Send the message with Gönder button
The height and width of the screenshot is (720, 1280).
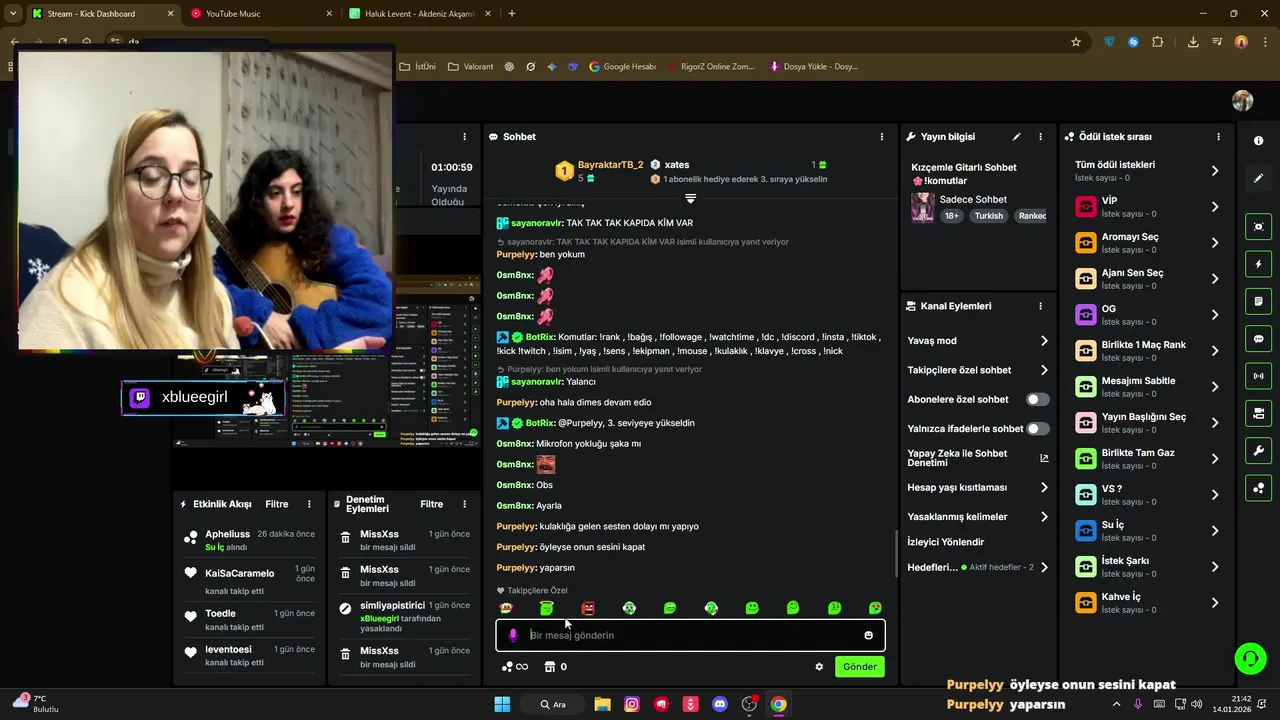click(x=860, y=667)
